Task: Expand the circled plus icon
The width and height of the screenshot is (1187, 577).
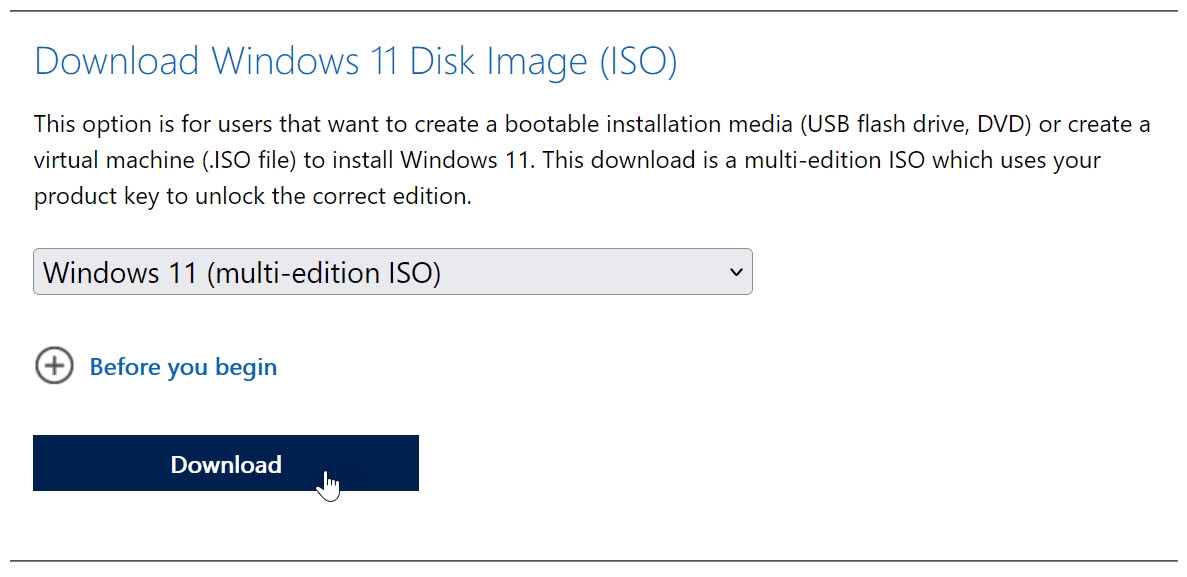Action: pos(54,366)
